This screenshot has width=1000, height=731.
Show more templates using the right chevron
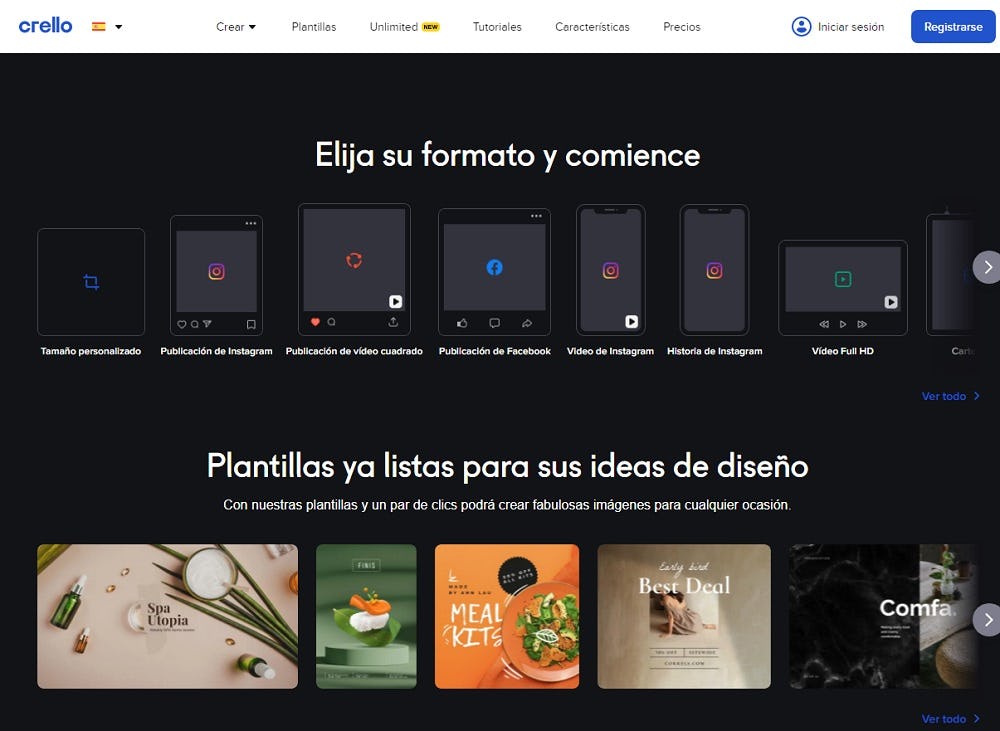[x=986, y=617]
